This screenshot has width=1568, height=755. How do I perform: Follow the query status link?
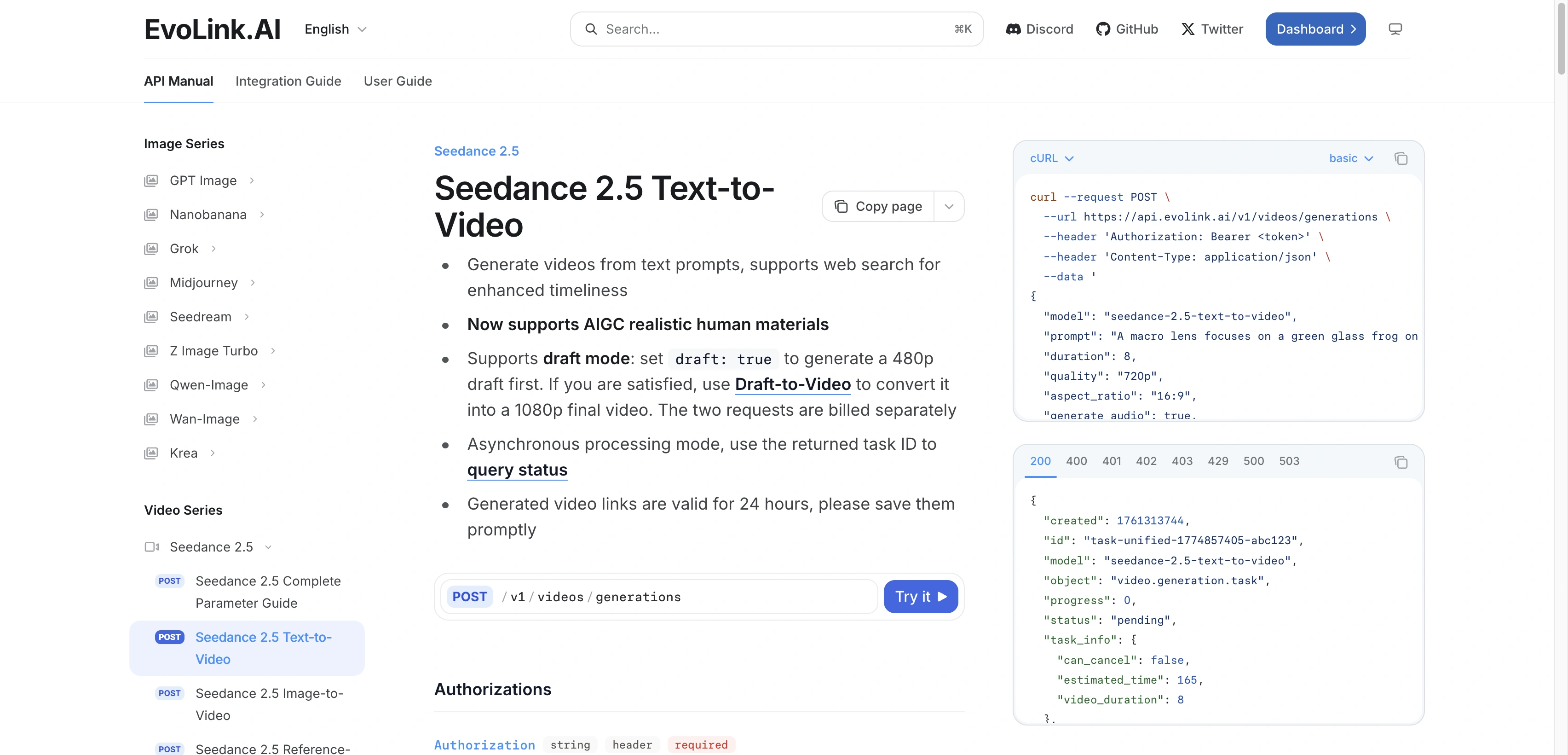(x=517, y=470)
